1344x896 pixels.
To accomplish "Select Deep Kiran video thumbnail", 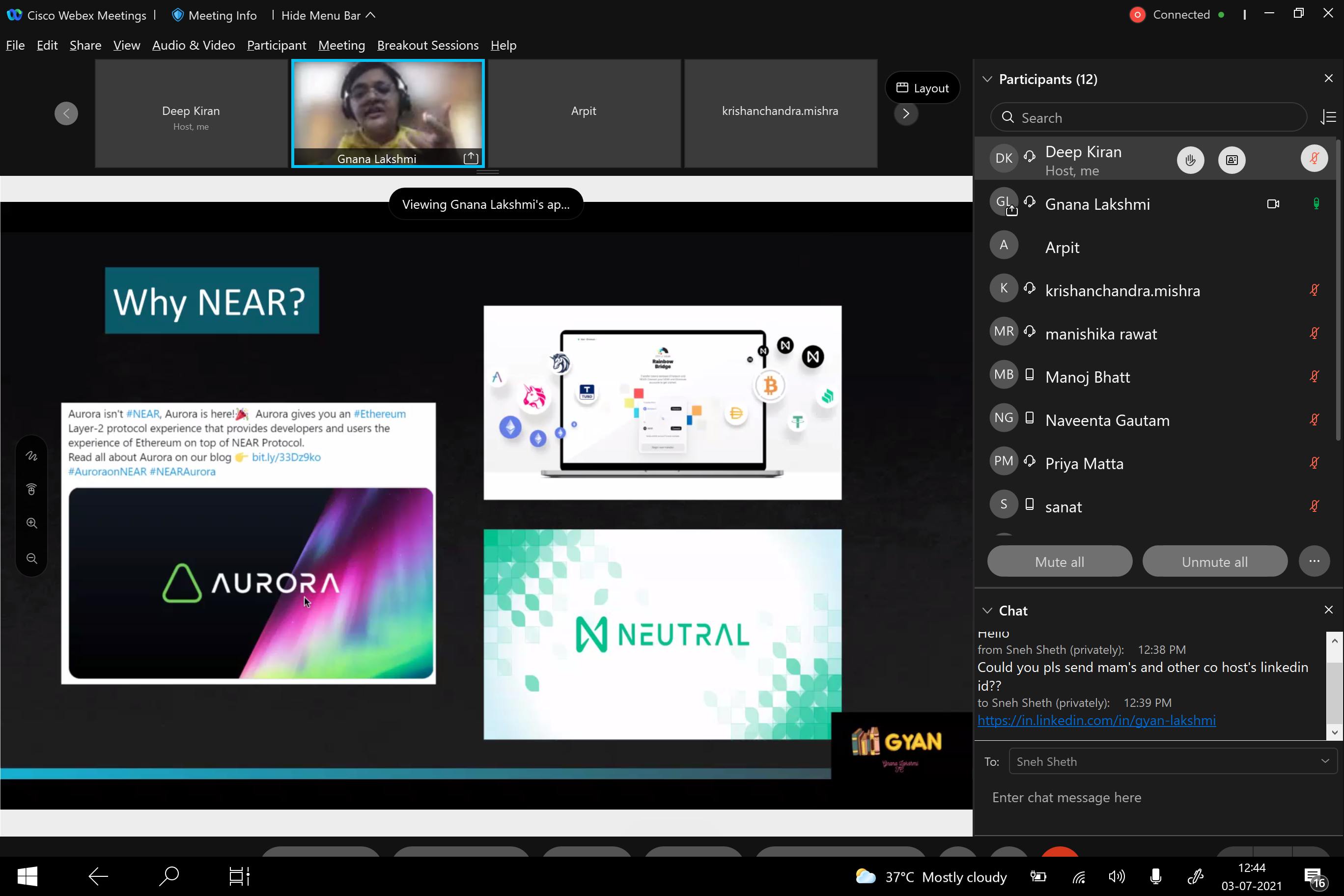I will 191,113.
